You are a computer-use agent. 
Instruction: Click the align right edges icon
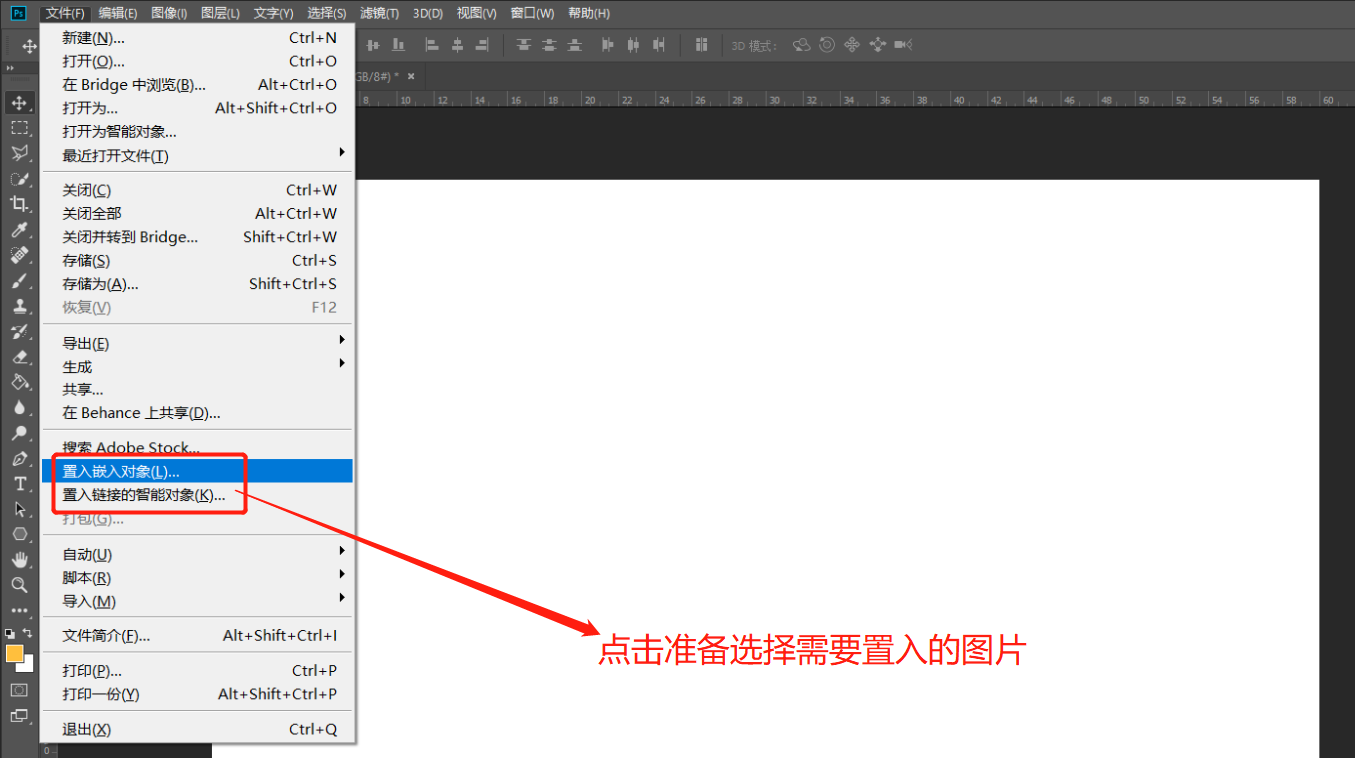482,45
